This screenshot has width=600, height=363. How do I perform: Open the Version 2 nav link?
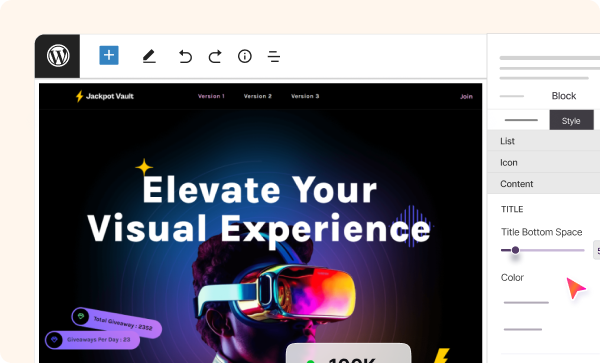[258, 96]
